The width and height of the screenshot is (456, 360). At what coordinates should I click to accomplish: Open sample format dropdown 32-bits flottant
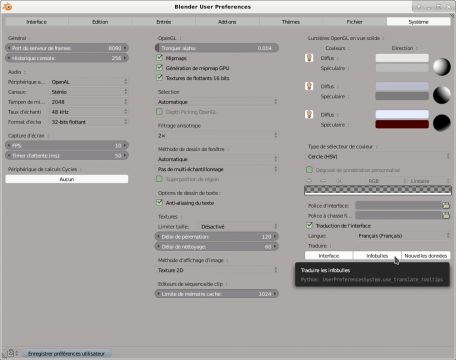point(88,122)
